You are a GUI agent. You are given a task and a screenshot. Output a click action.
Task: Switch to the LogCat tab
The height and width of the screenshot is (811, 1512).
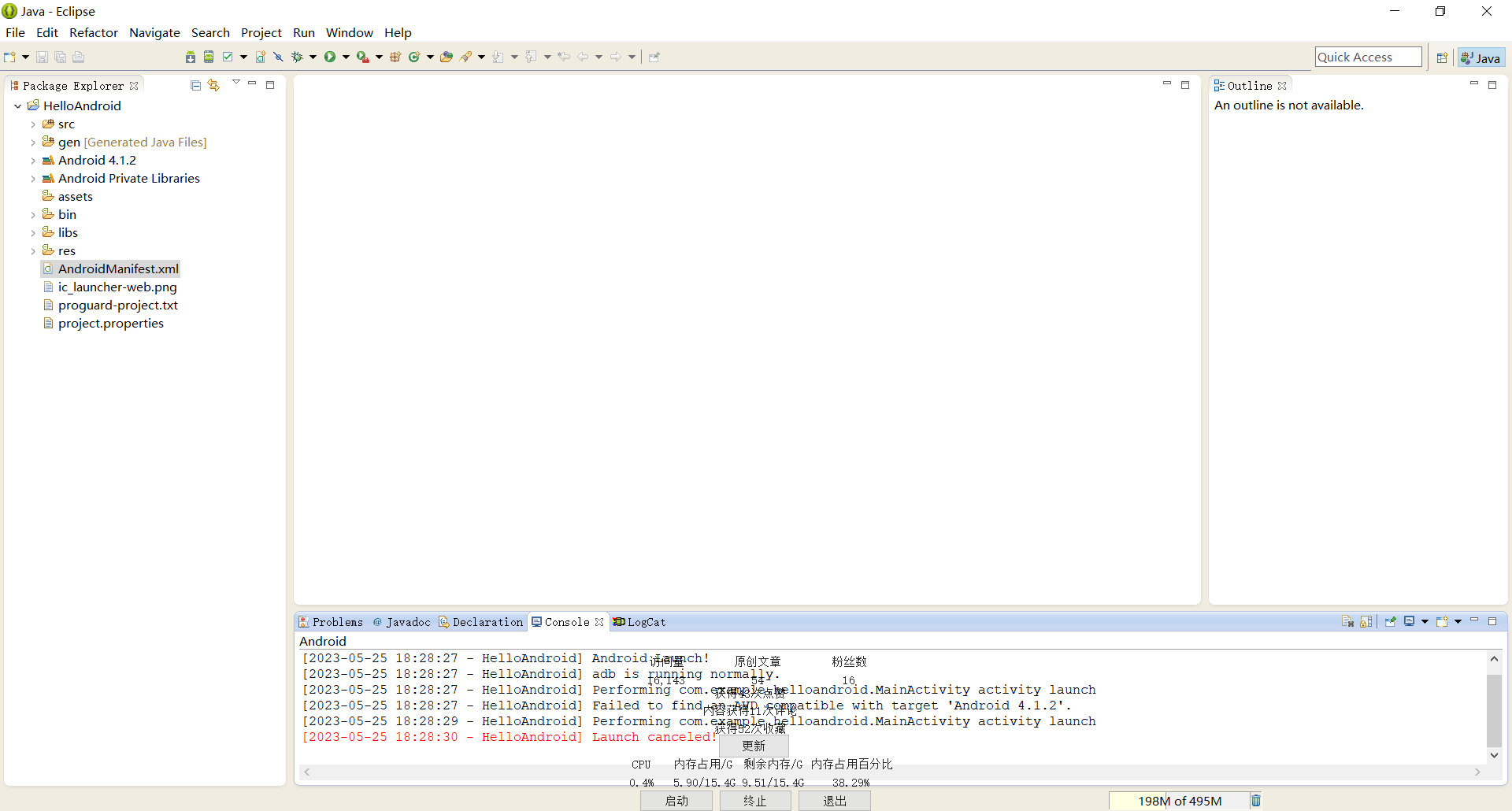[639, 622]
